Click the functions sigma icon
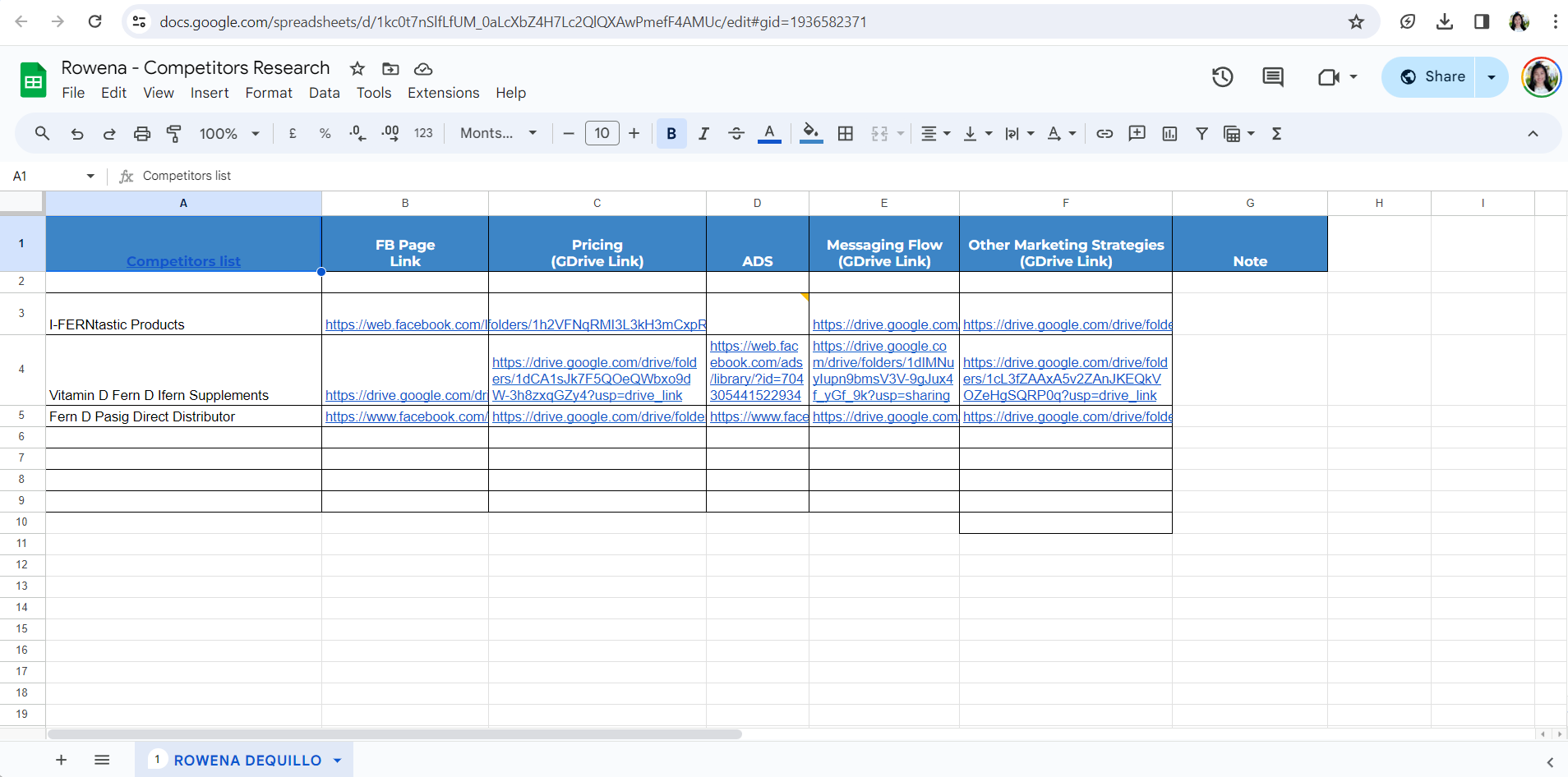This screenshot has height=777, width=1568. tap(1276, 134)
